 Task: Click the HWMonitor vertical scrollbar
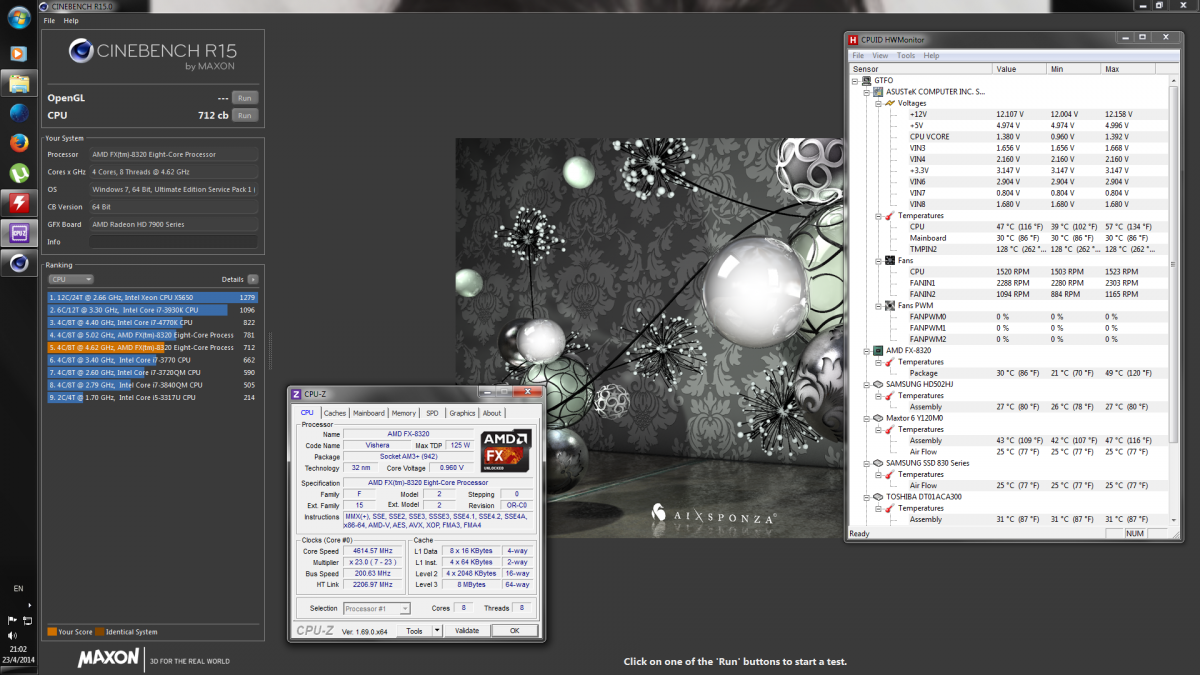point(1174,300)
